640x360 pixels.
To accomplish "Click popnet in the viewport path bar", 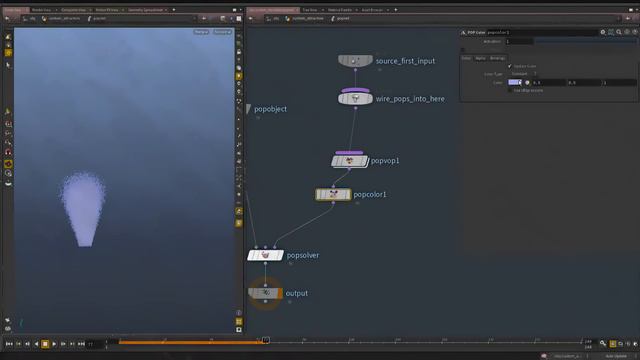I will (99, 18).
